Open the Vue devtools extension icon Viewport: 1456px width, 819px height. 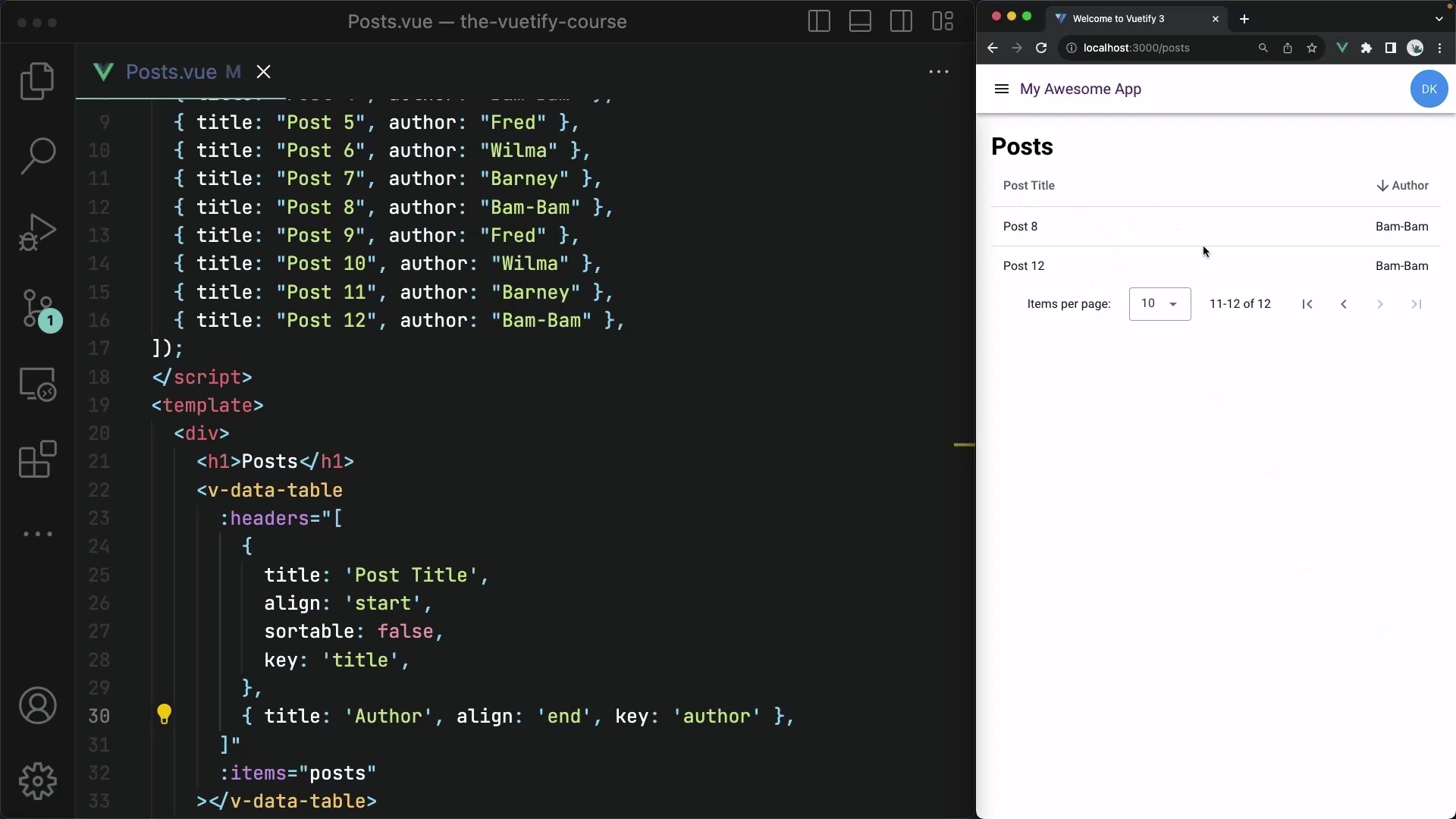click(1341, 48)
